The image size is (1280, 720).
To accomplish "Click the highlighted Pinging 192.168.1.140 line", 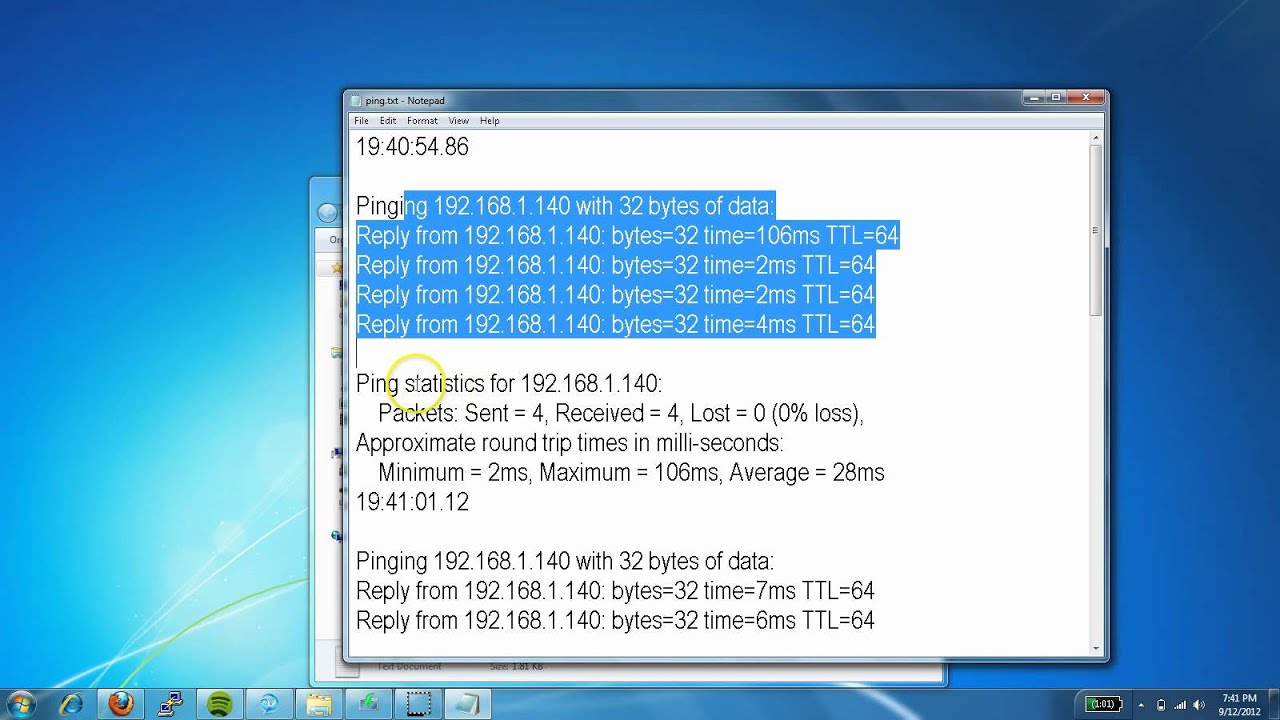I will [x=565, y=206].
